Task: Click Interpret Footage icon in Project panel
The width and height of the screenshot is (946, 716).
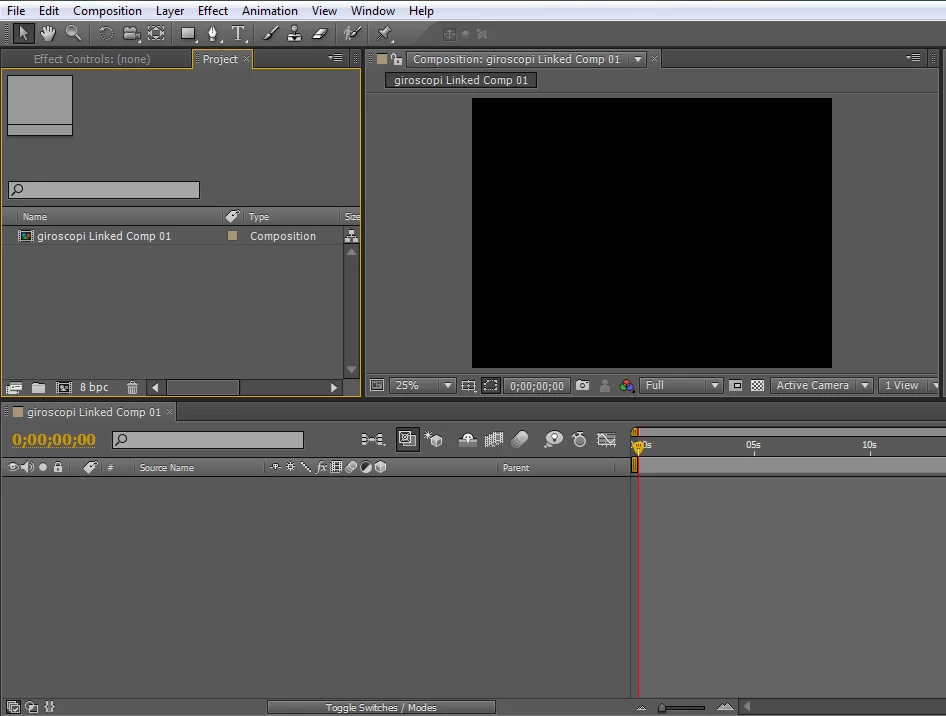Action: pos(14,387)
